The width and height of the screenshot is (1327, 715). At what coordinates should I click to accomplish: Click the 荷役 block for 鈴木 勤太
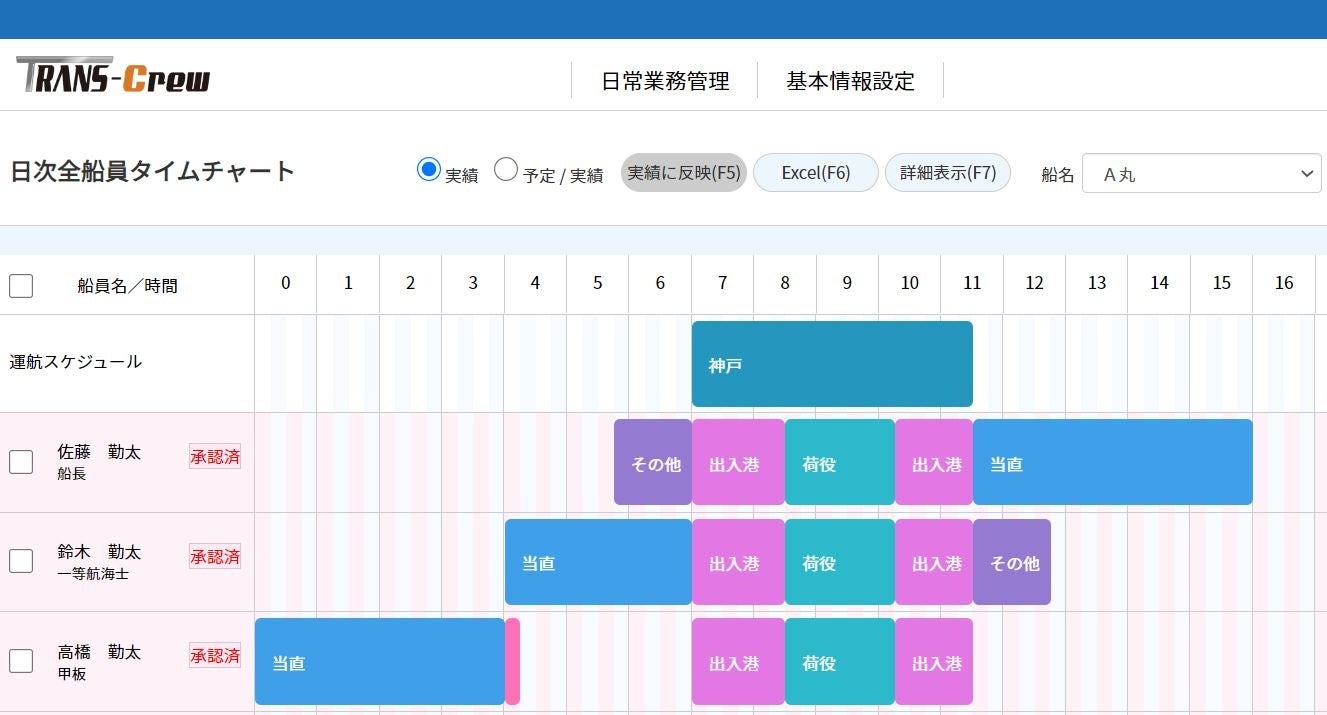(839, 561)
